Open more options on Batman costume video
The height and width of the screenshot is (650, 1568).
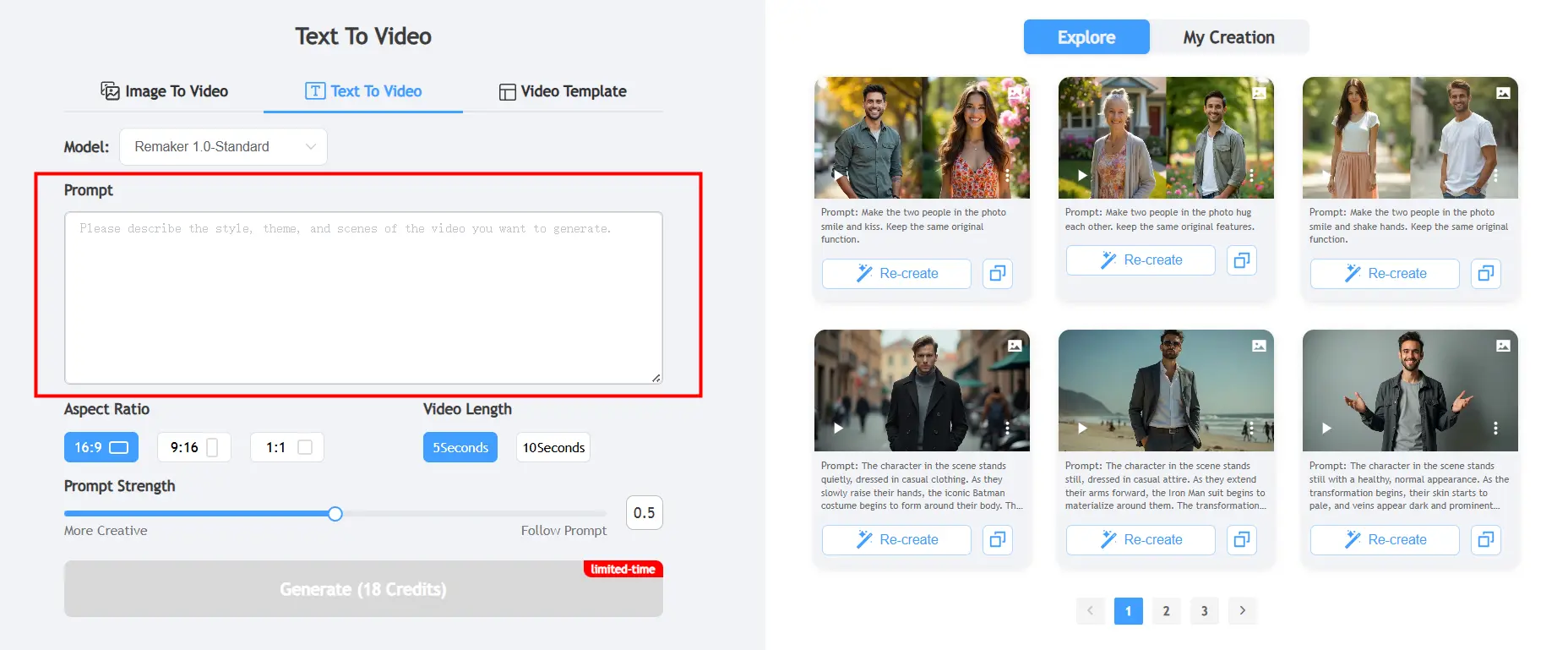click(x=1007, y=429)
